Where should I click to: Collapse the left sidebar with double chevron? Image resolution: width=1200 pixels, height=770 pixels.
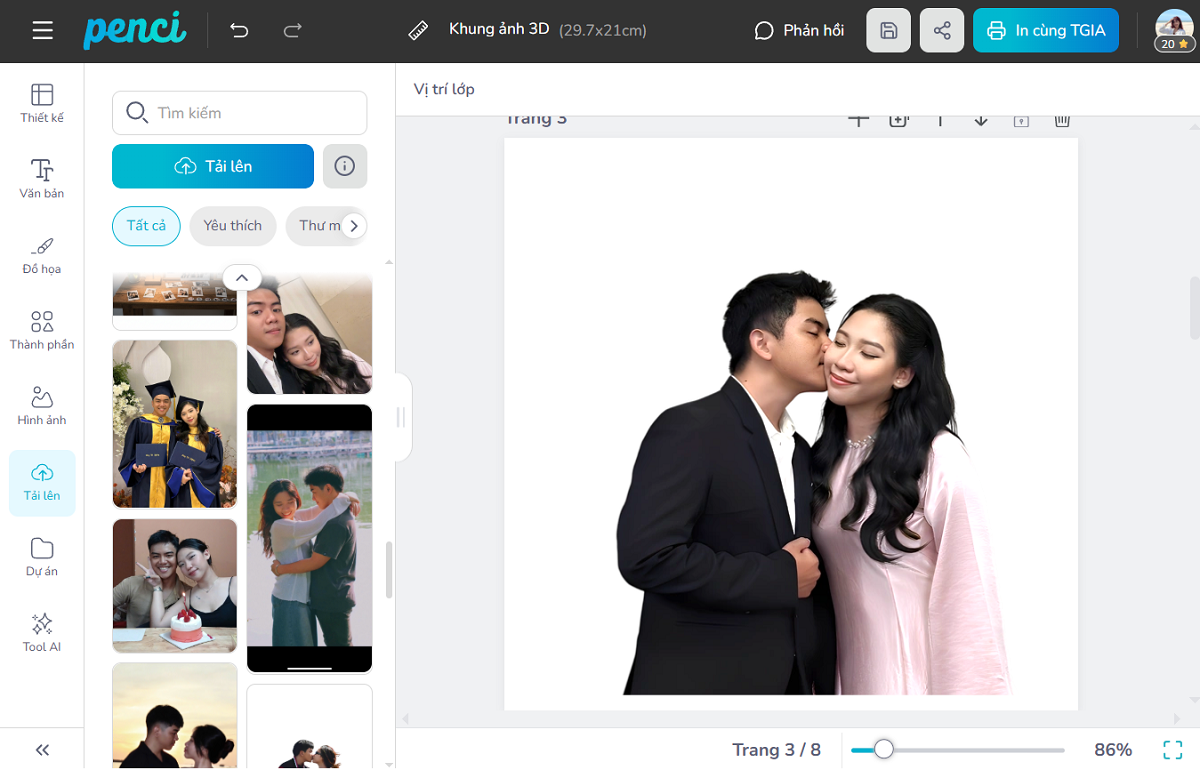(x=42, y=750)
